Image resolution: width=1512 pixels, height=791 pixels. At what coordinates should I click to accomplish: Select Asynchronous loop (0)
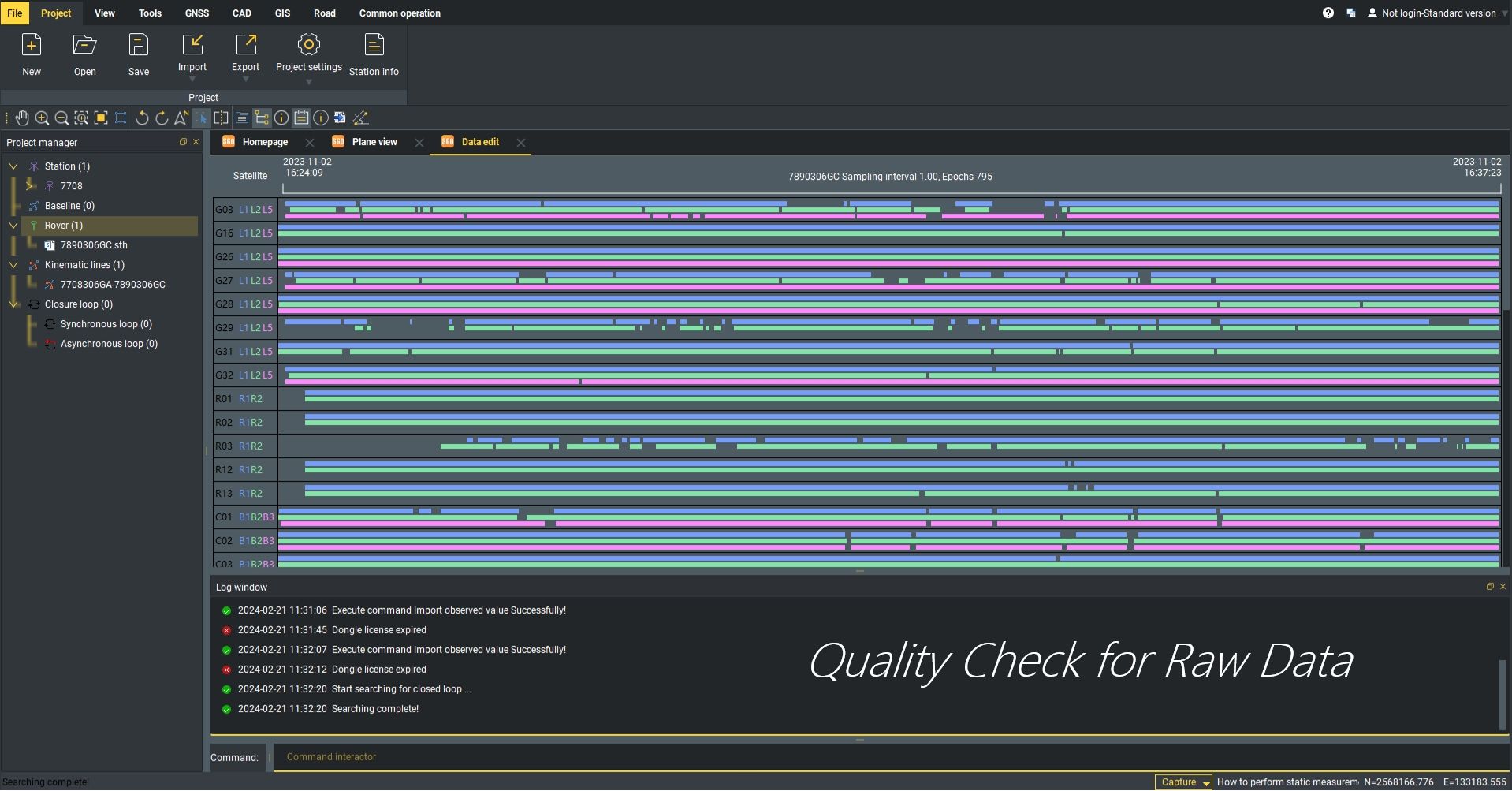[109, 344]
